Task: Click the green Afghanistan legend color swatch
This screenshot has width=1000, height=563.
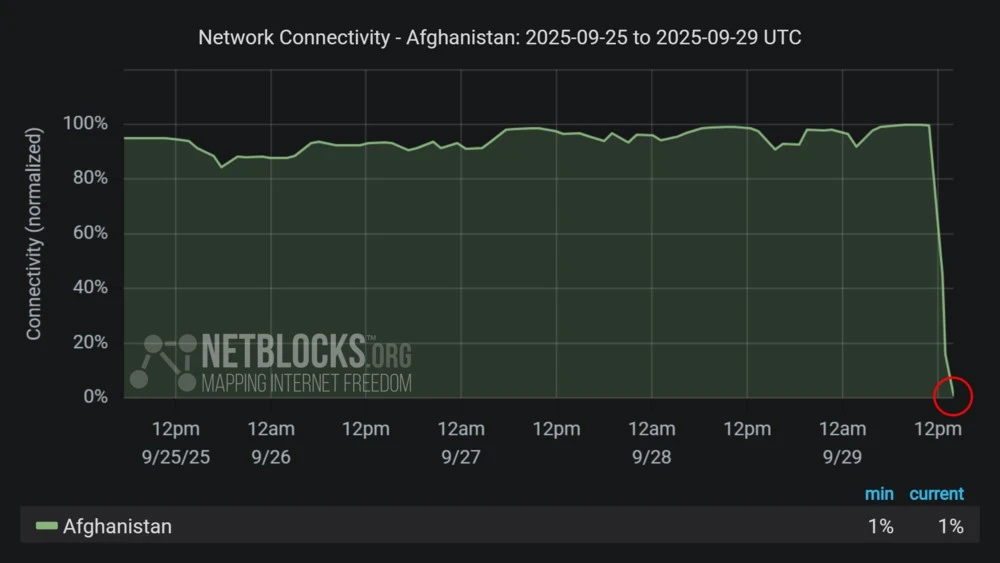Action: pyautogui.click(x=47, y=526)
